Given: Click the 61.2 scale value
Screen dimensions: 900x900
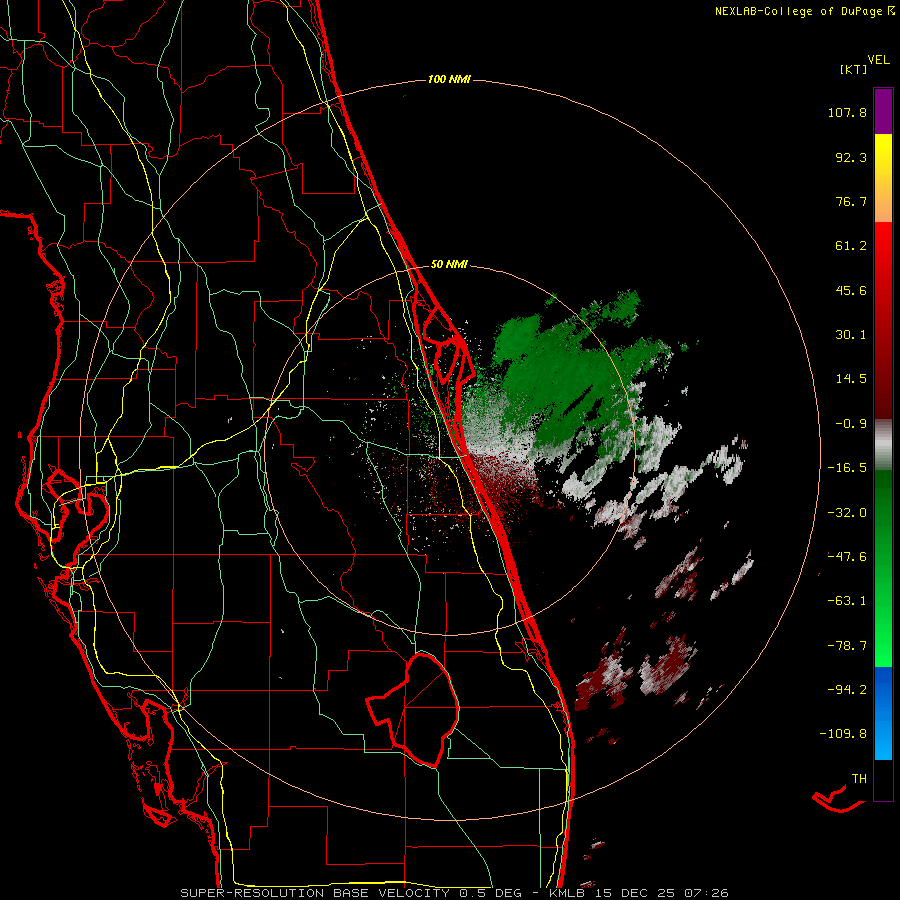Looking at the screenshot, I should (x=851, y=246).
